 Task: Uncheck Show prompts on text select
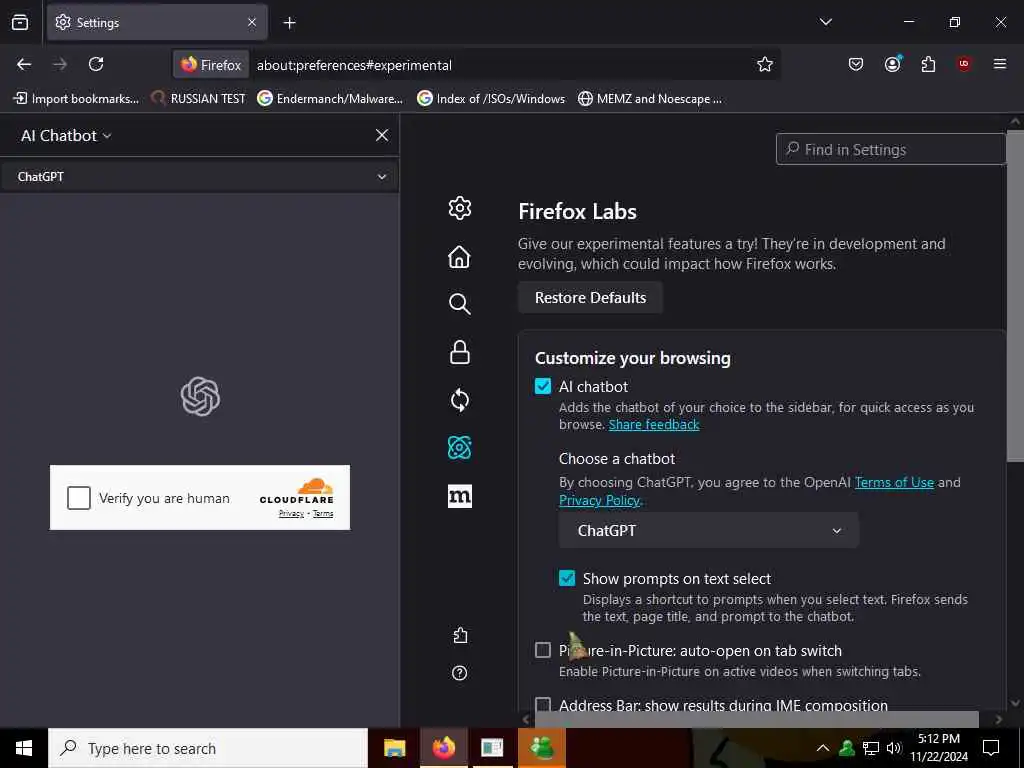point(567,578)
